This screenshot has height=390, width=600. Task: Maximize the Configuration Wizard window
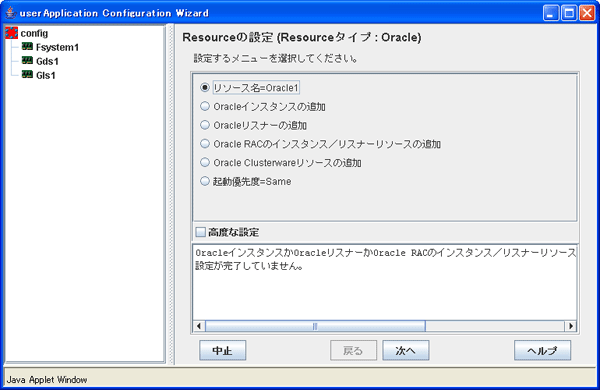pyautogui.click(x=569, y=13)
